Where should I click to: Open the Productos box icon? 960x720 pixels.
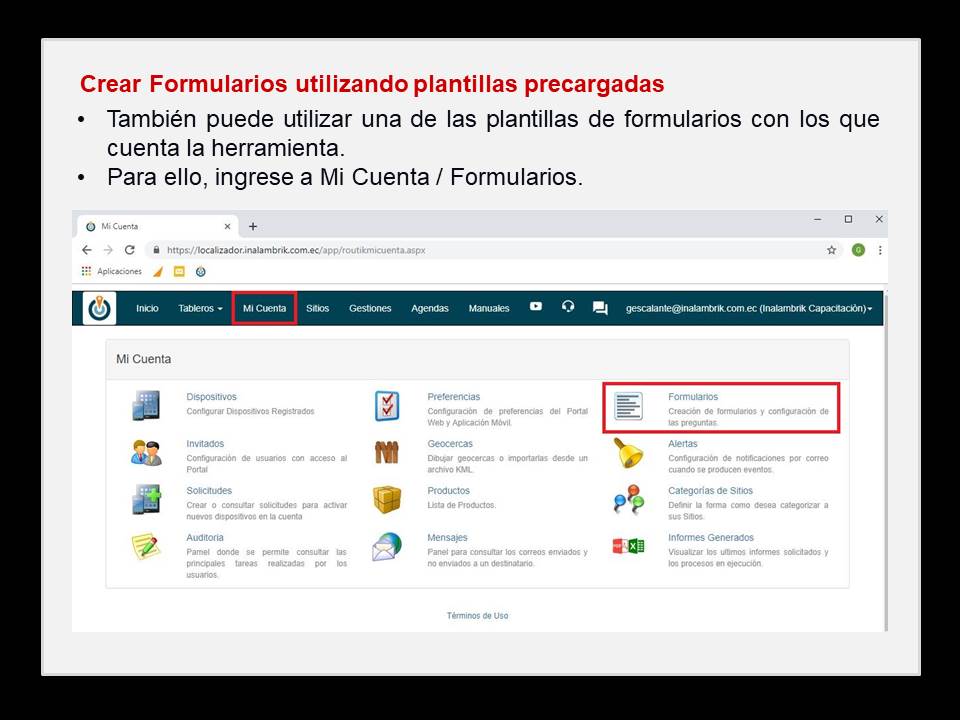(x=387, y=499)
